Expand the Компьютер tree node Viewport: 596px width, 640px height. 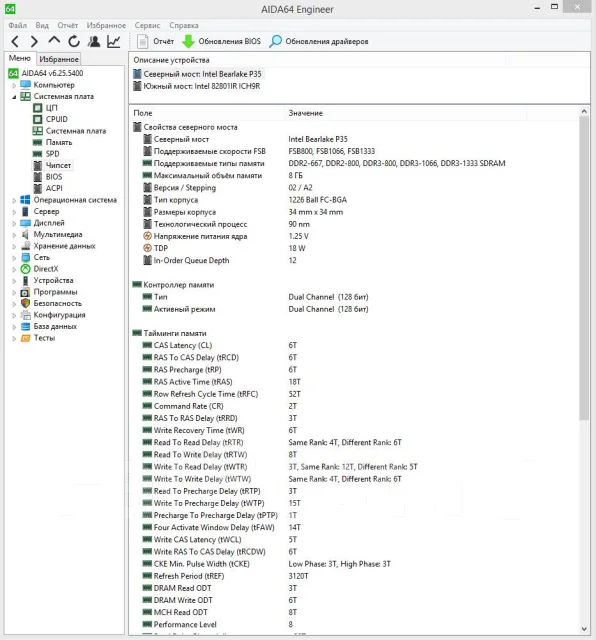tap(14, 85)
